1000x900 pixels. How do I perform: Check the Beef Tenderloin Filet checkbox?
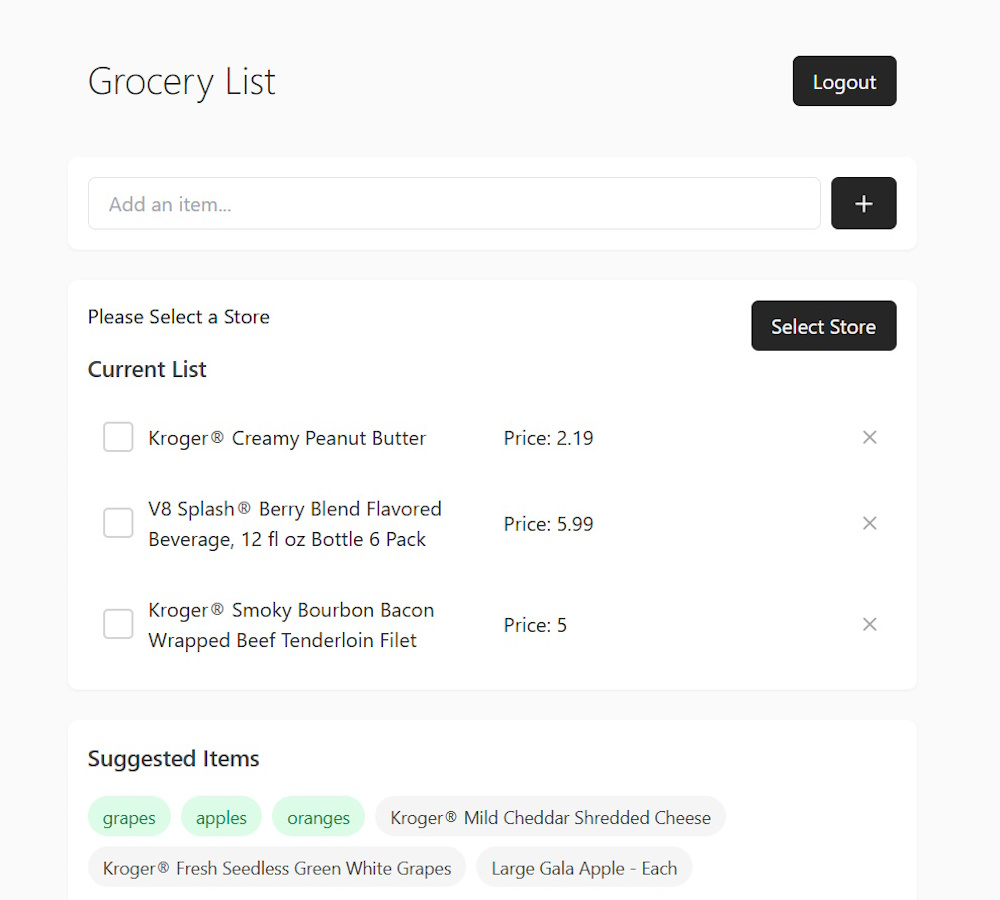coord(117,624)
